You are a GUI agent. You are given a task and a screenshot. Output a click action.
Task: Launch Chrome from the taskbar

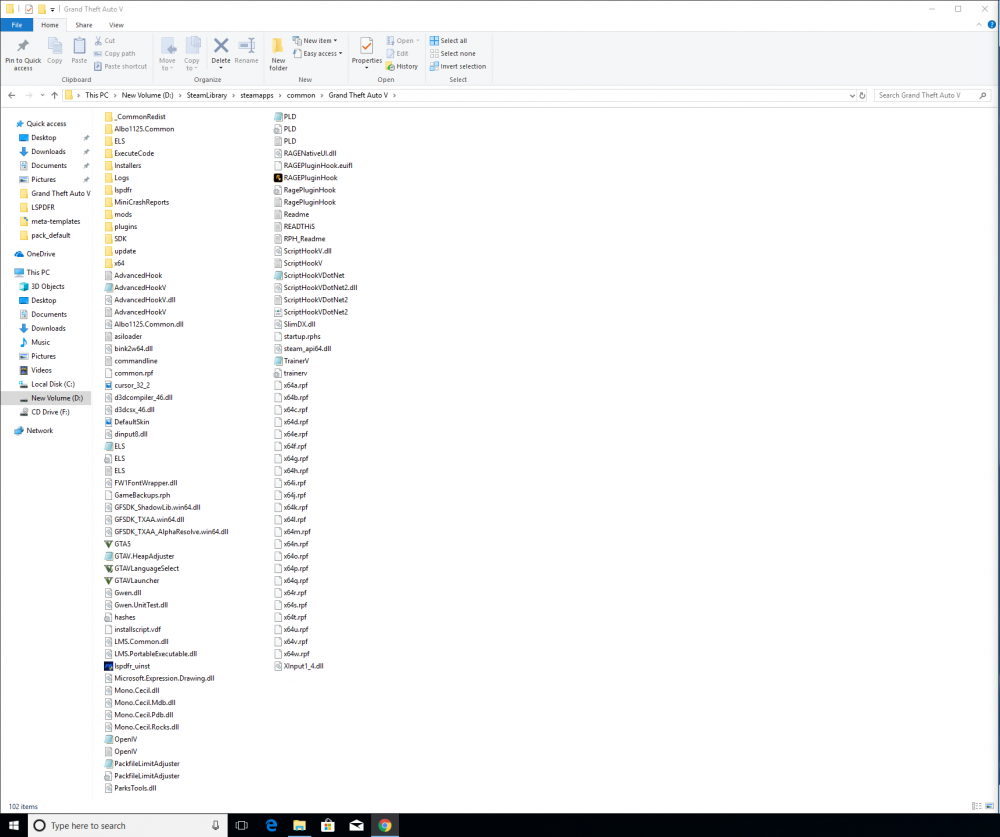pos(383,825)
